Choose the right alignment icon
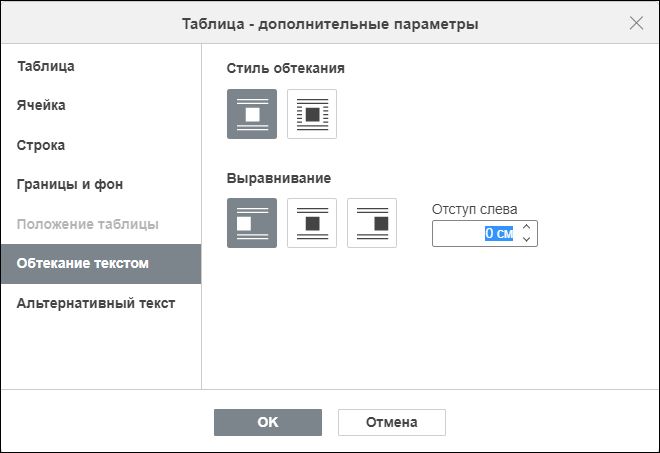The height and width of the screenshot is (453, 660). [x=372, y=223]
